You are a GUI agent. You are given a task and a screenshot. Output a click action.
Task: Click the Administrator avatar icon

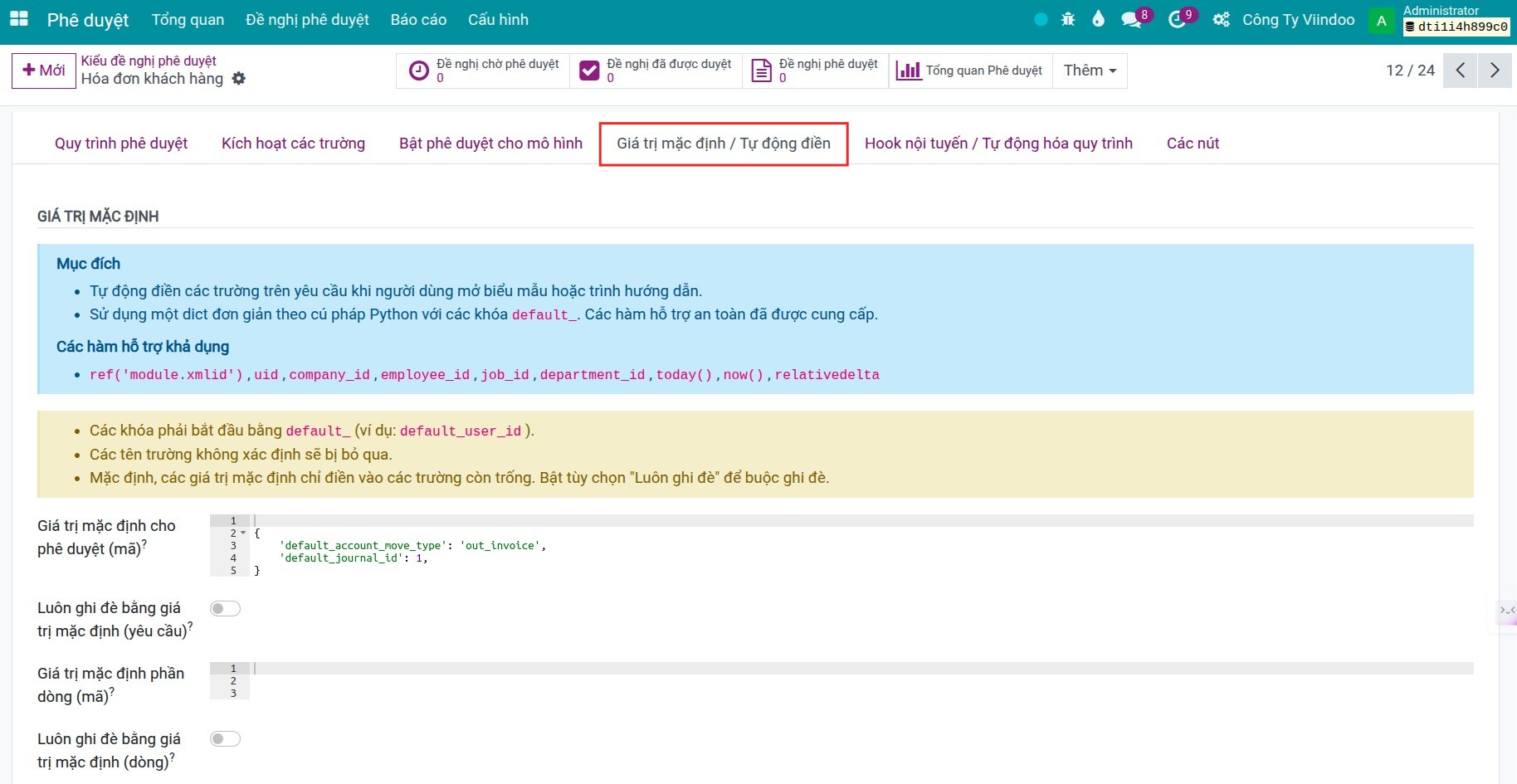tap(1381, 21)
